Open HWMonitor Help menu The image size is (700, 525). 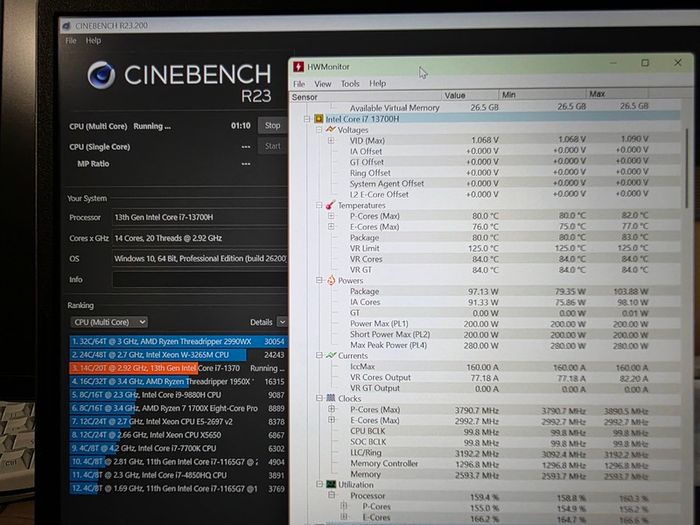(x=377, y=83)
